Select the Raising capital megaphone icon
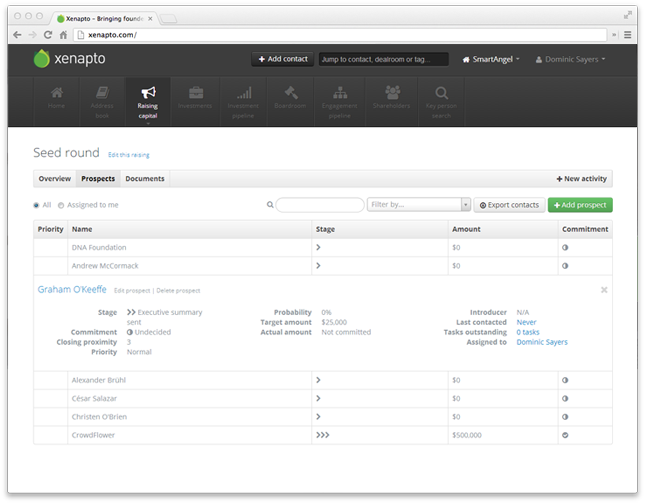645x504 pixels. 148,93
